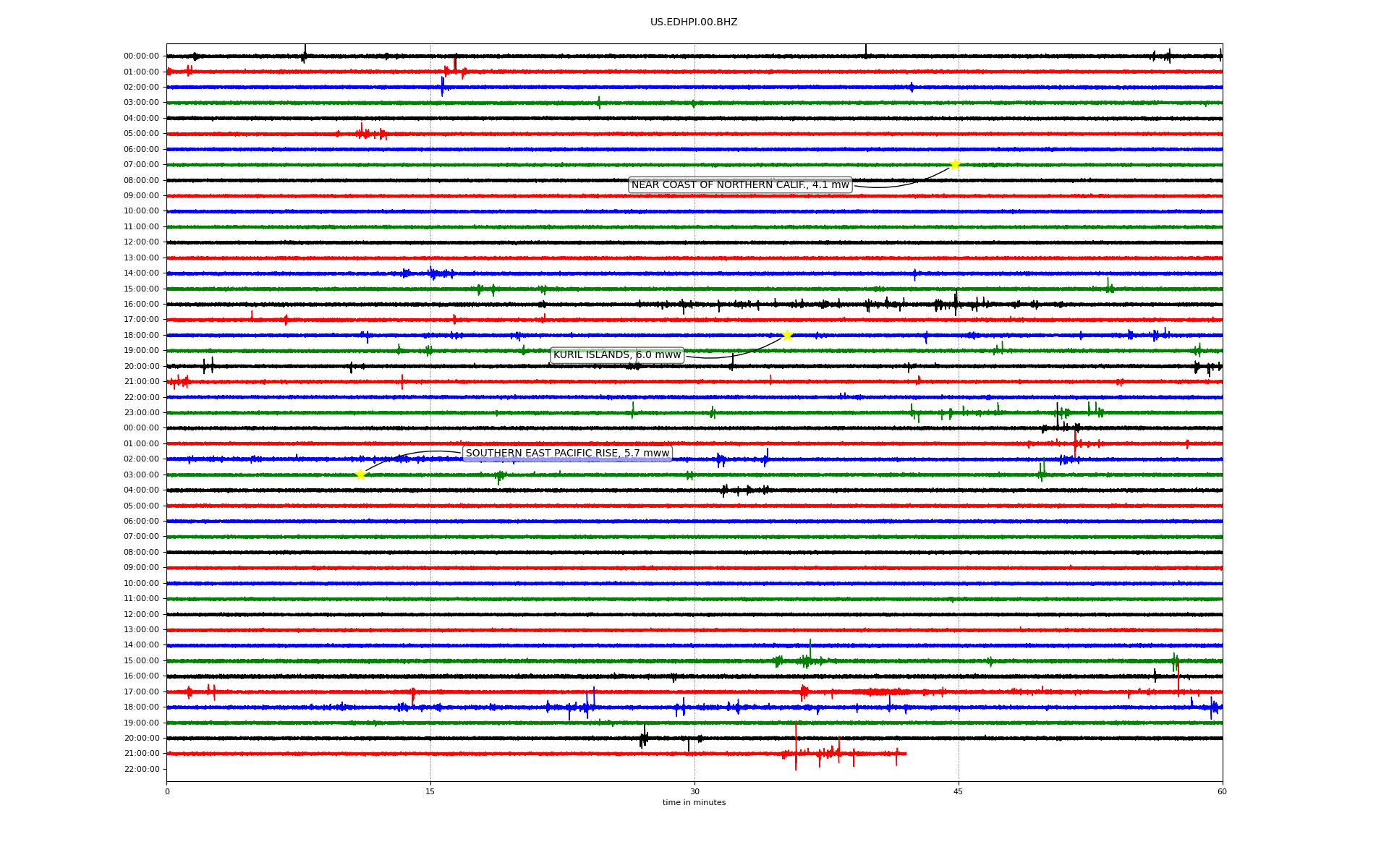This screenshot has width=1389, height=868.
Task: Click the 23:00:00 row label
Action: click(141, 413)
